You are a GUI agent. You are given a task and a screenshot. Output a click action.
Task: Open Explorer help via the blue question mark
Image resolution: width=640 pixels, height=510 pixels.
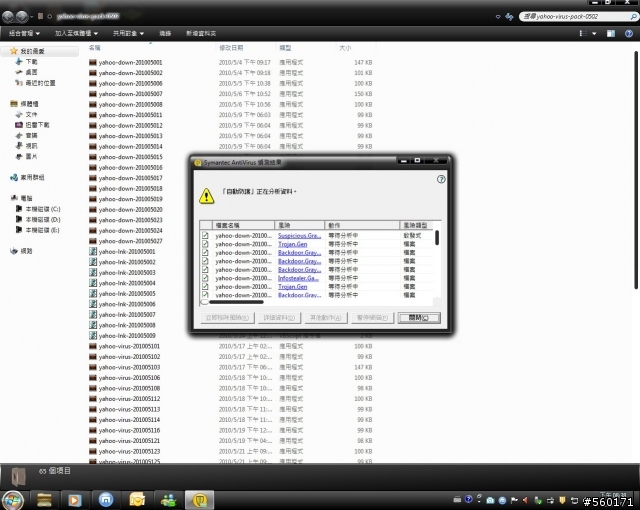pyautogui.click(x=629, y=33)
